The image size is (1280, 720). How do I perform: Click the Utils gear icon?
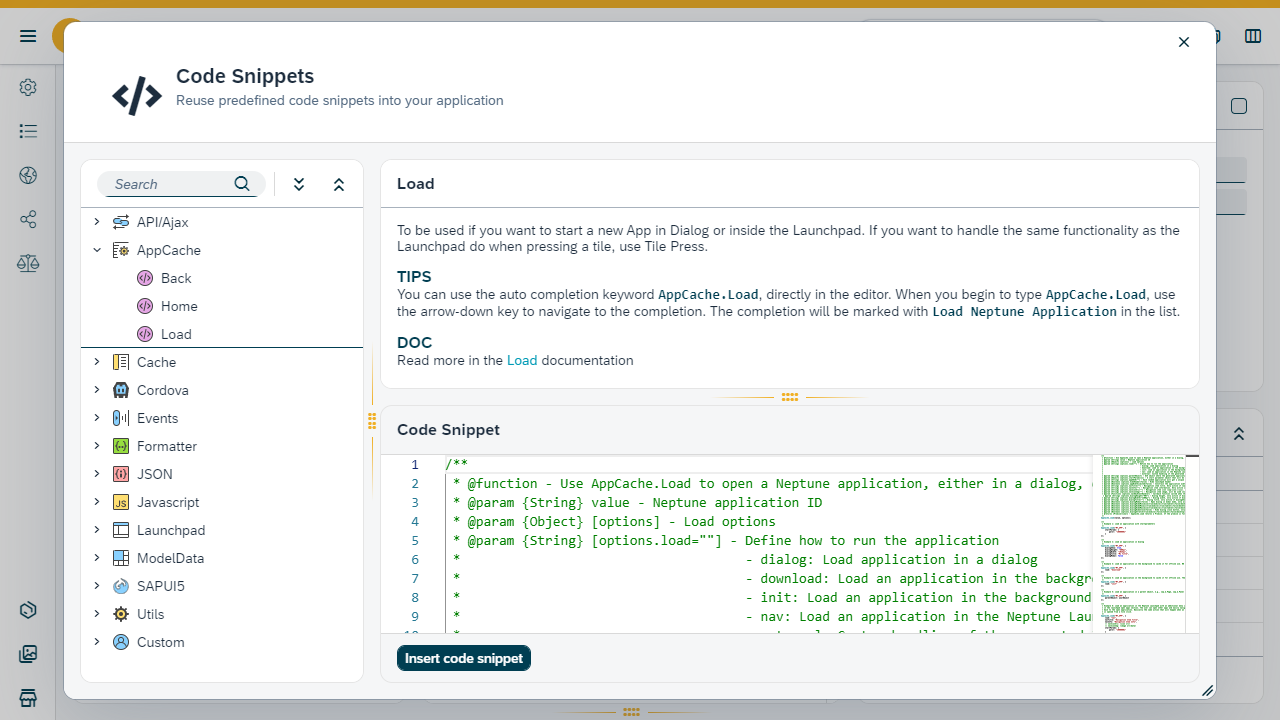121,614
